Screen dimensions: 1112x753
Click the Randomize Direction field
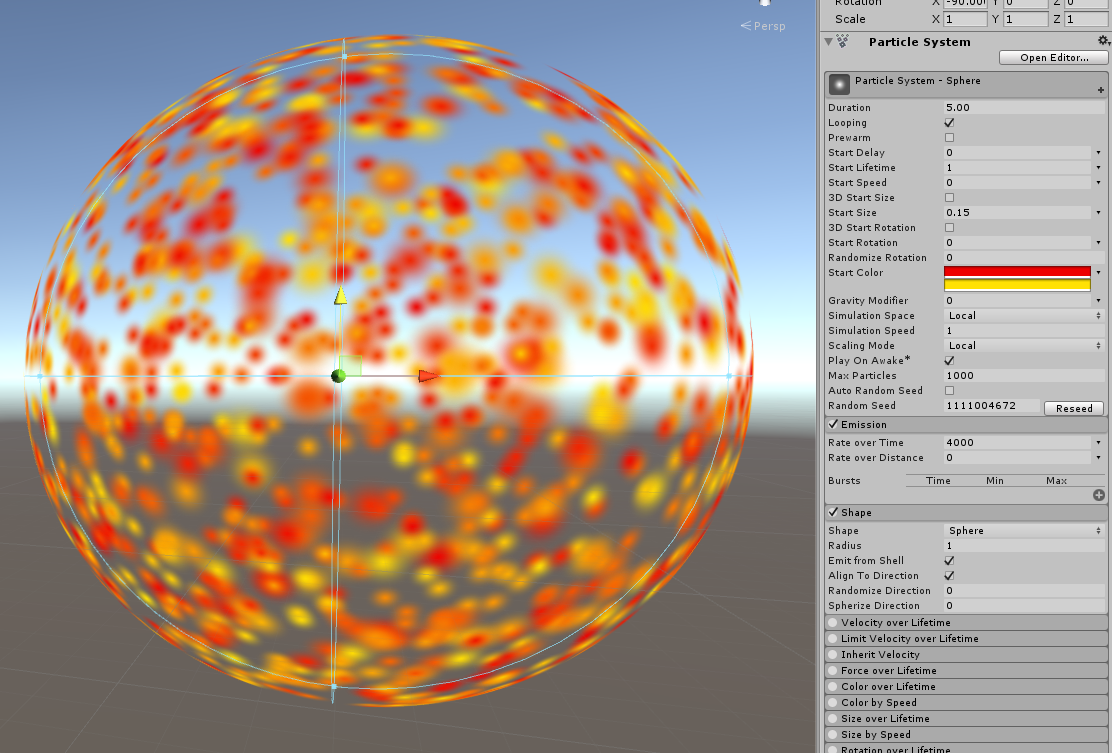(x=1025, y=591)
